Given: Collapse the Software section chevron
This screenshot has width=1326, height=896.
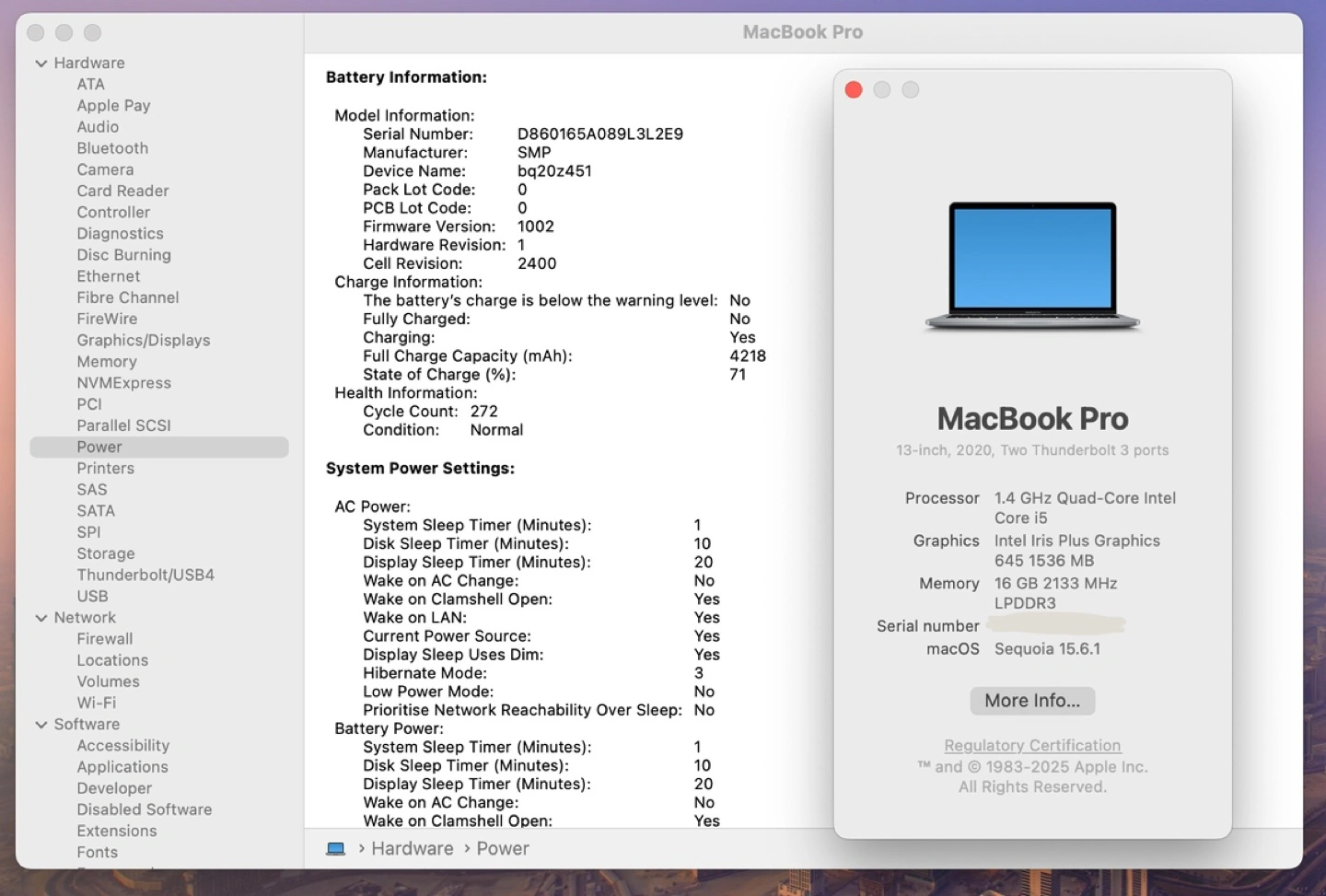Looking at the screenshot, I should (x=41, y=725).
